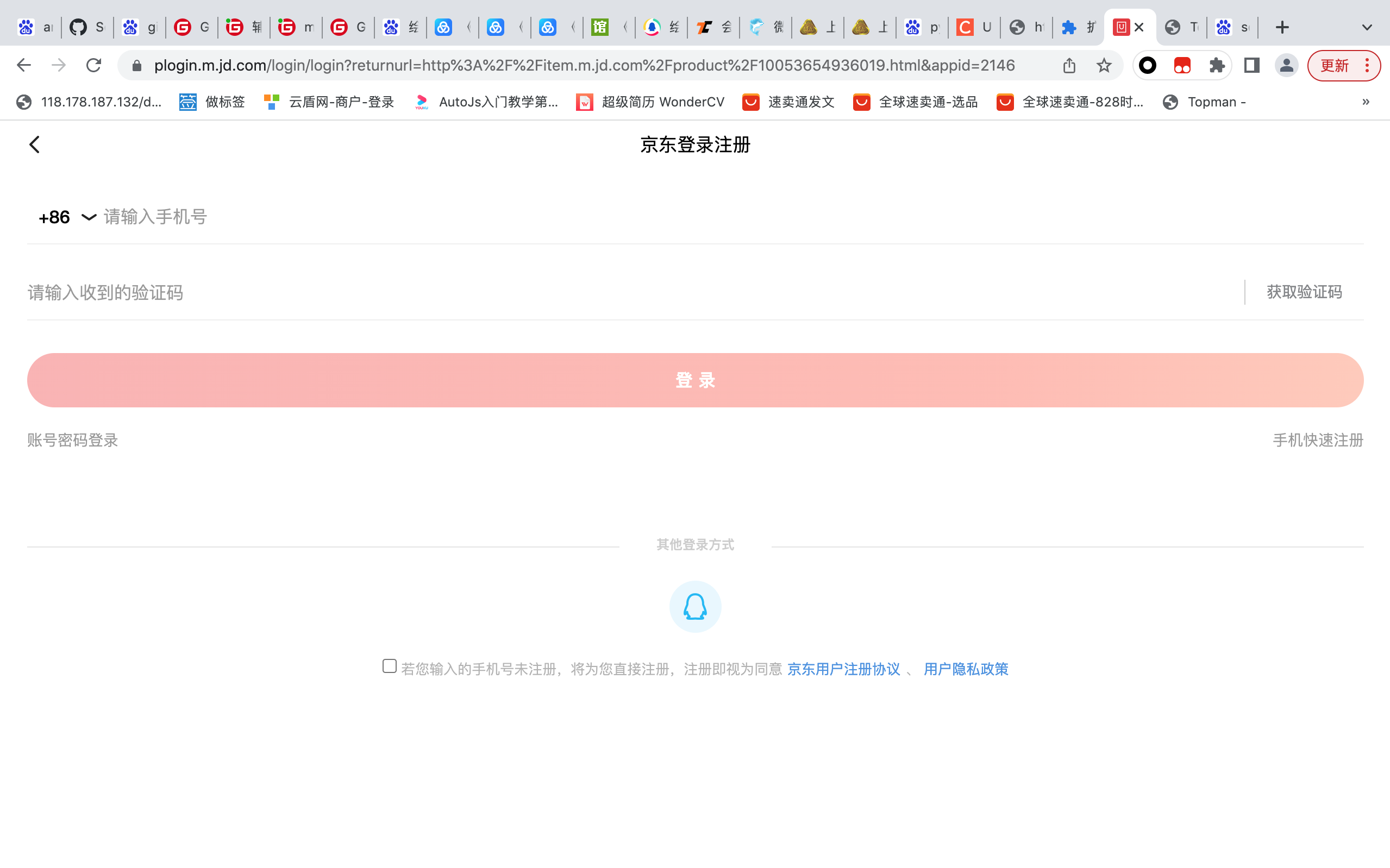1390x868 pixels.
Task: Expand the +86 country code dropdown
Action: click(x=67, y=217)
